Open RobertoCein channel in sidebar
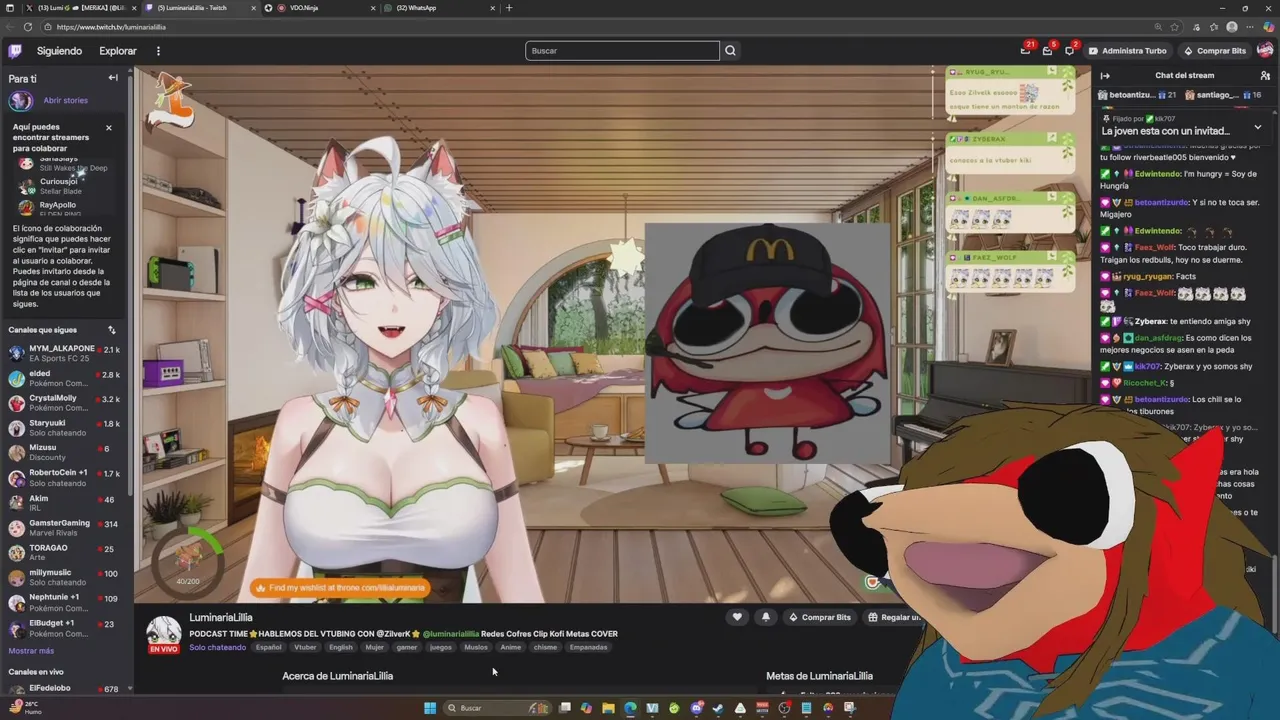Viewport: 1280px width, 720px height. [x=64, y=478]
